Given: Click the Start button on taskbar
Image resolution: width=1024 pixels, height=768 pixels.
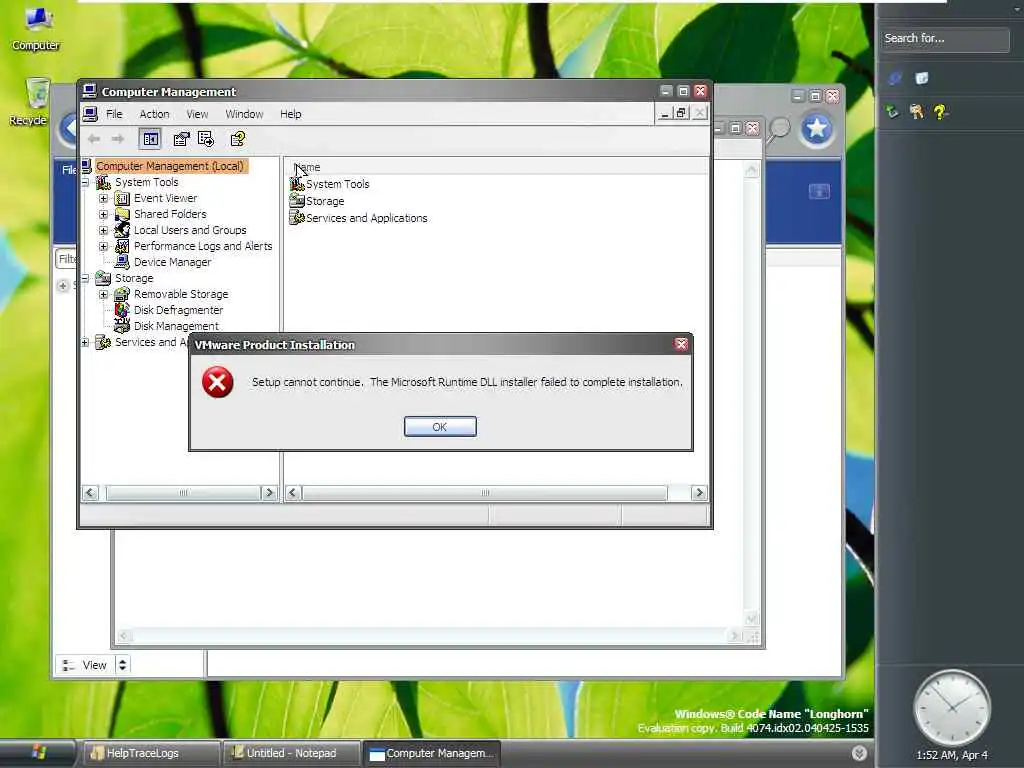Looking at the screenshot, I should click(37, 753).
